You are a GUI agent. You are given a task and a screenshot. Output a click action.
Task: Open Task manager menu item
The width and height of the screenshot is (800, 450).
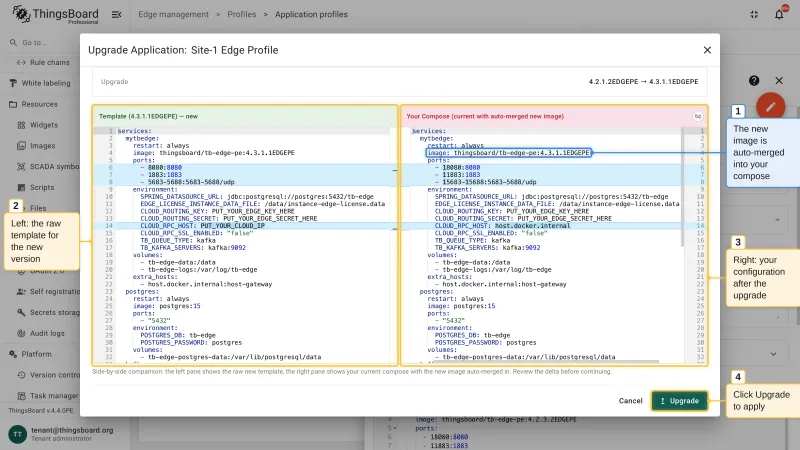54,396
